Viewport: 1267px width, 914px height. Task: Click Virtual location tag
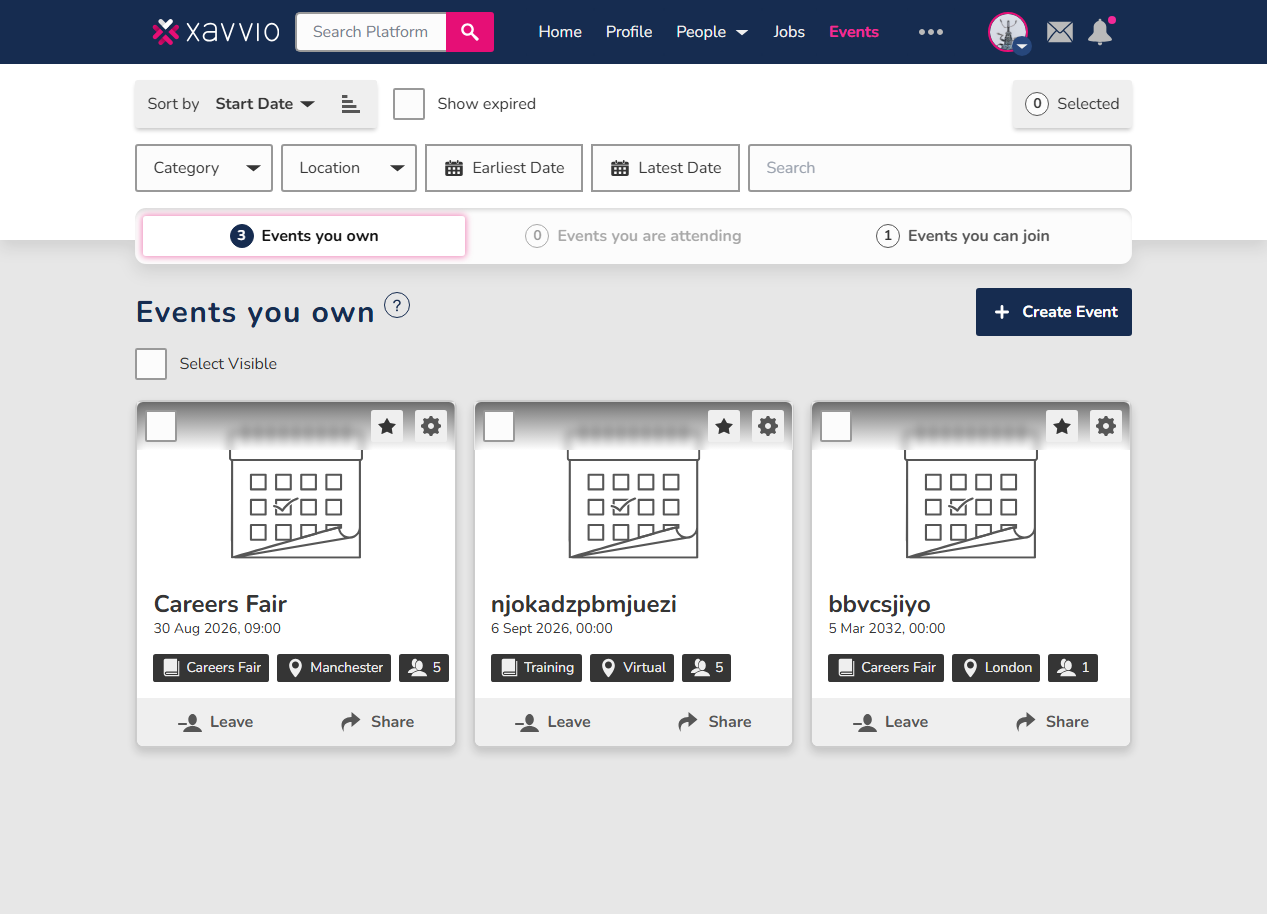pyautogui.click(x=632, y=668)
